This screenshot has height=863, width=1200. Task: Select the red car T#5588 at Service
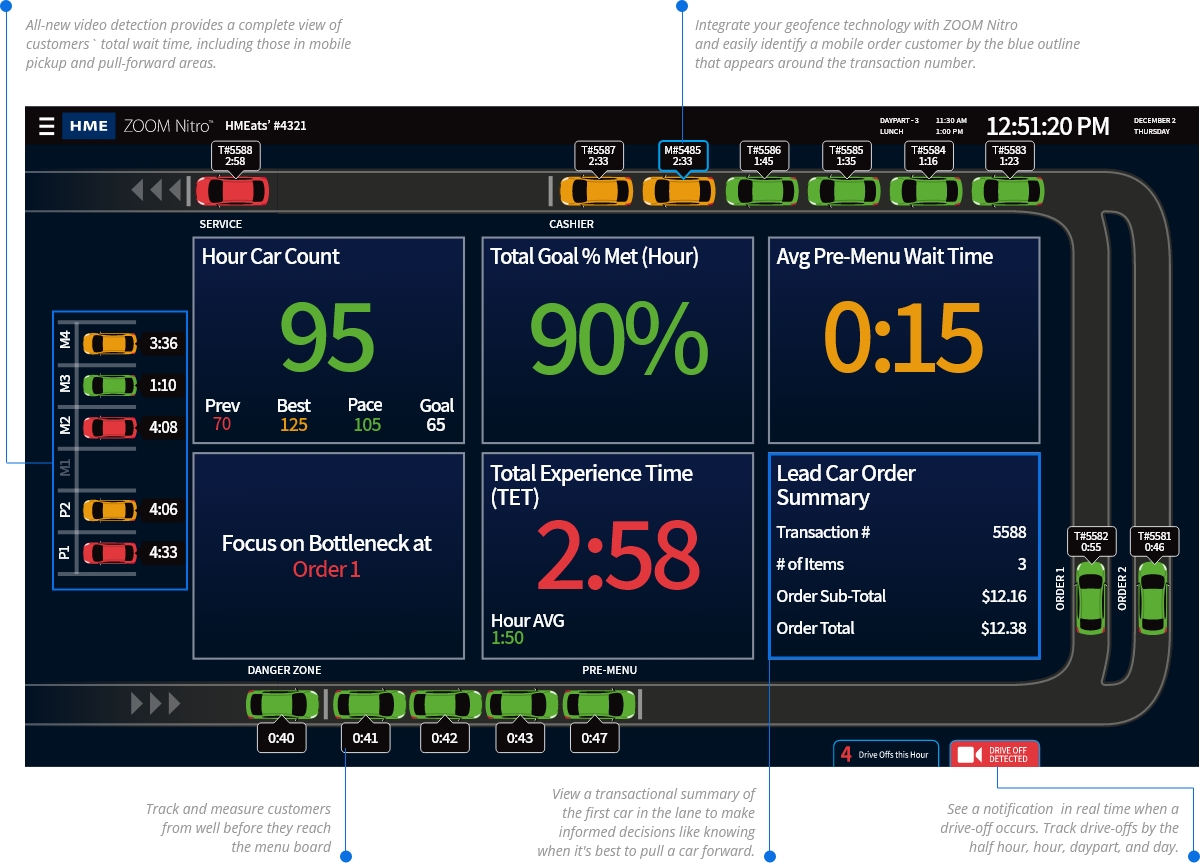click(232, 190)
